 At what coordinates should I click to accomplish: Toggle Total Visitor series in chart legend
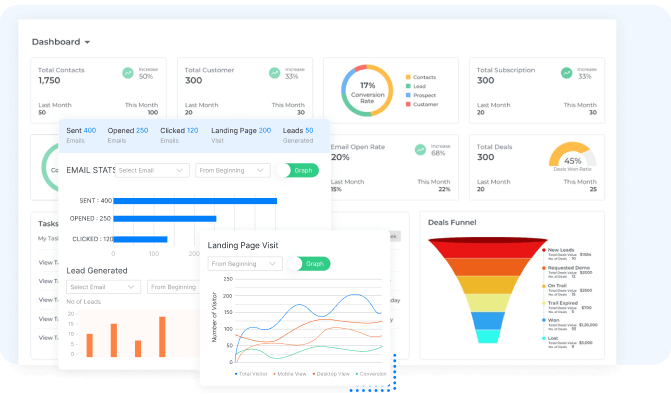(x=251, y=374)
